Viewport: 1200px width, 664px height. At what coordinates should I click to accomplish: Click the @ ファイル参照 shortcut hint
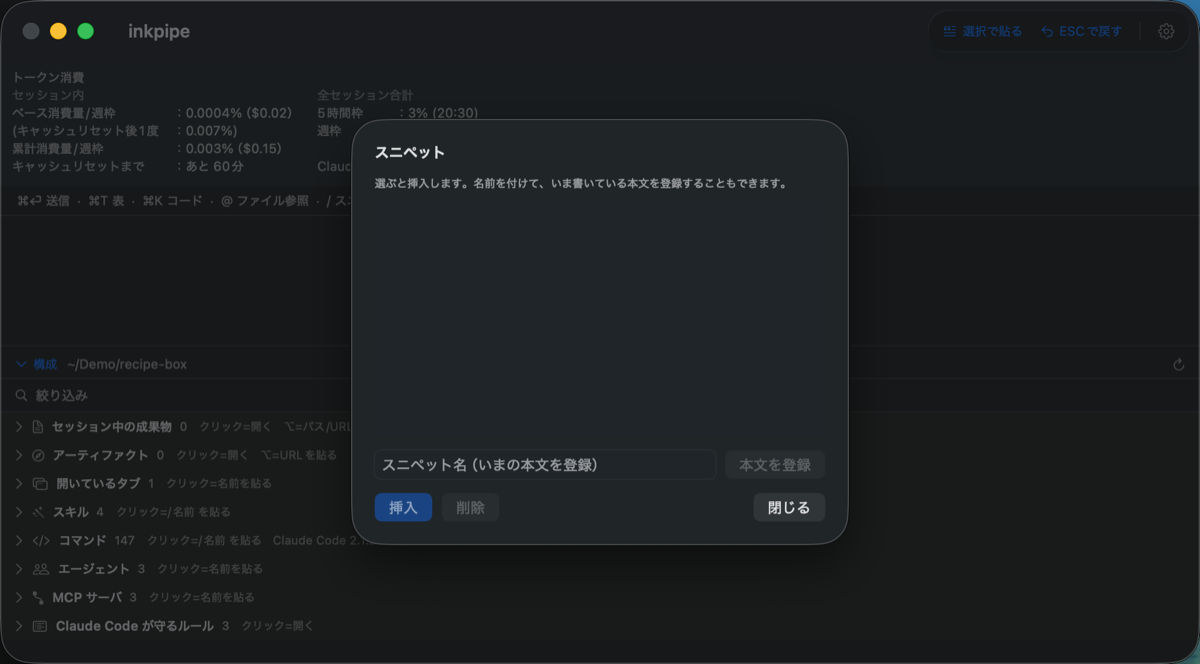[x=265, y=201]
